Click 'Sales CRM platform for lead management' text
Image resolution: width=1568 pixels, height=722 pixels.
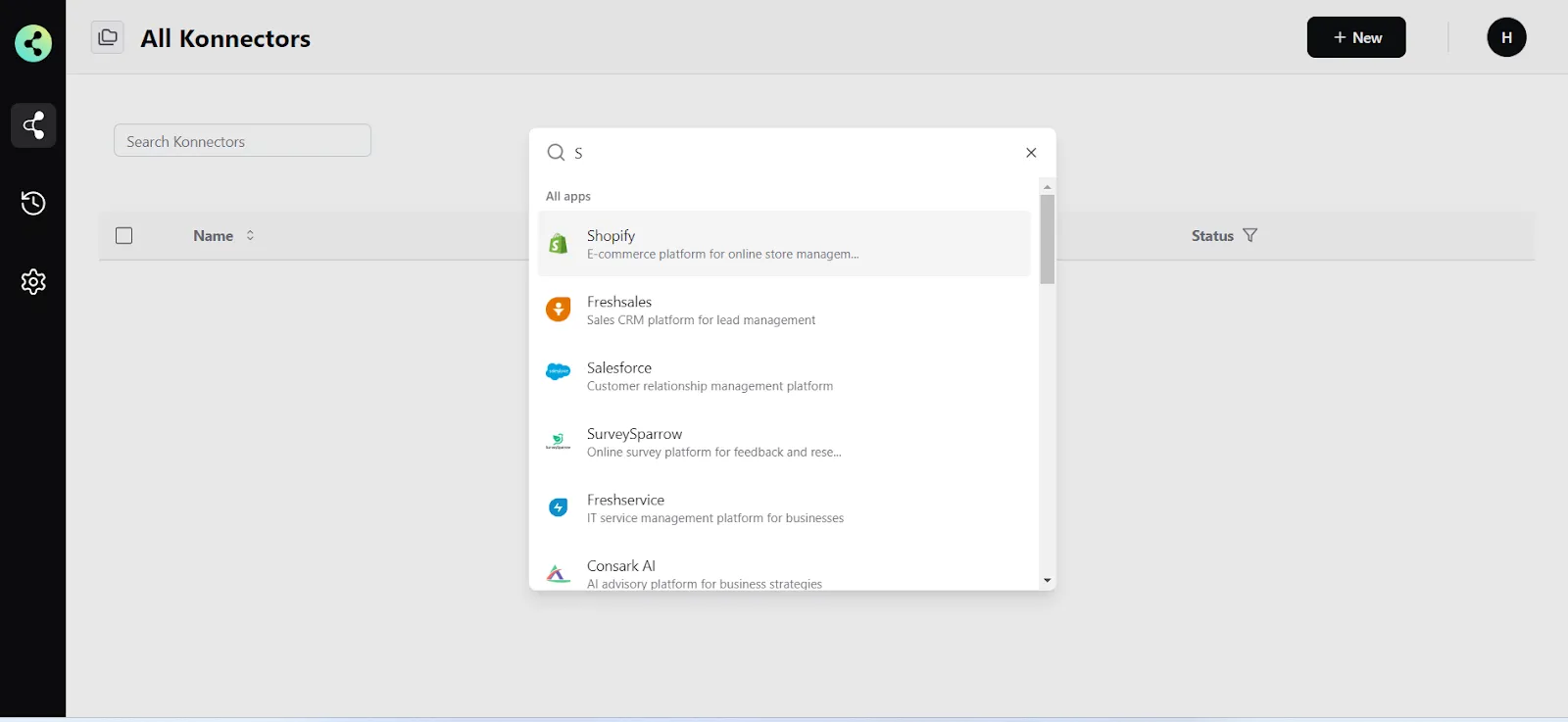[701, 320]
